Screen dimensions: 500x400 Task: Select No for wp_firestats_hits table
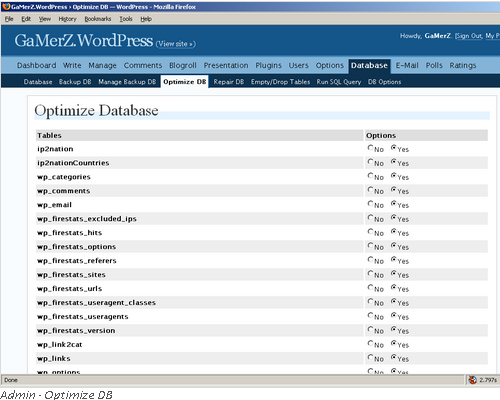(x=370, y=231)
